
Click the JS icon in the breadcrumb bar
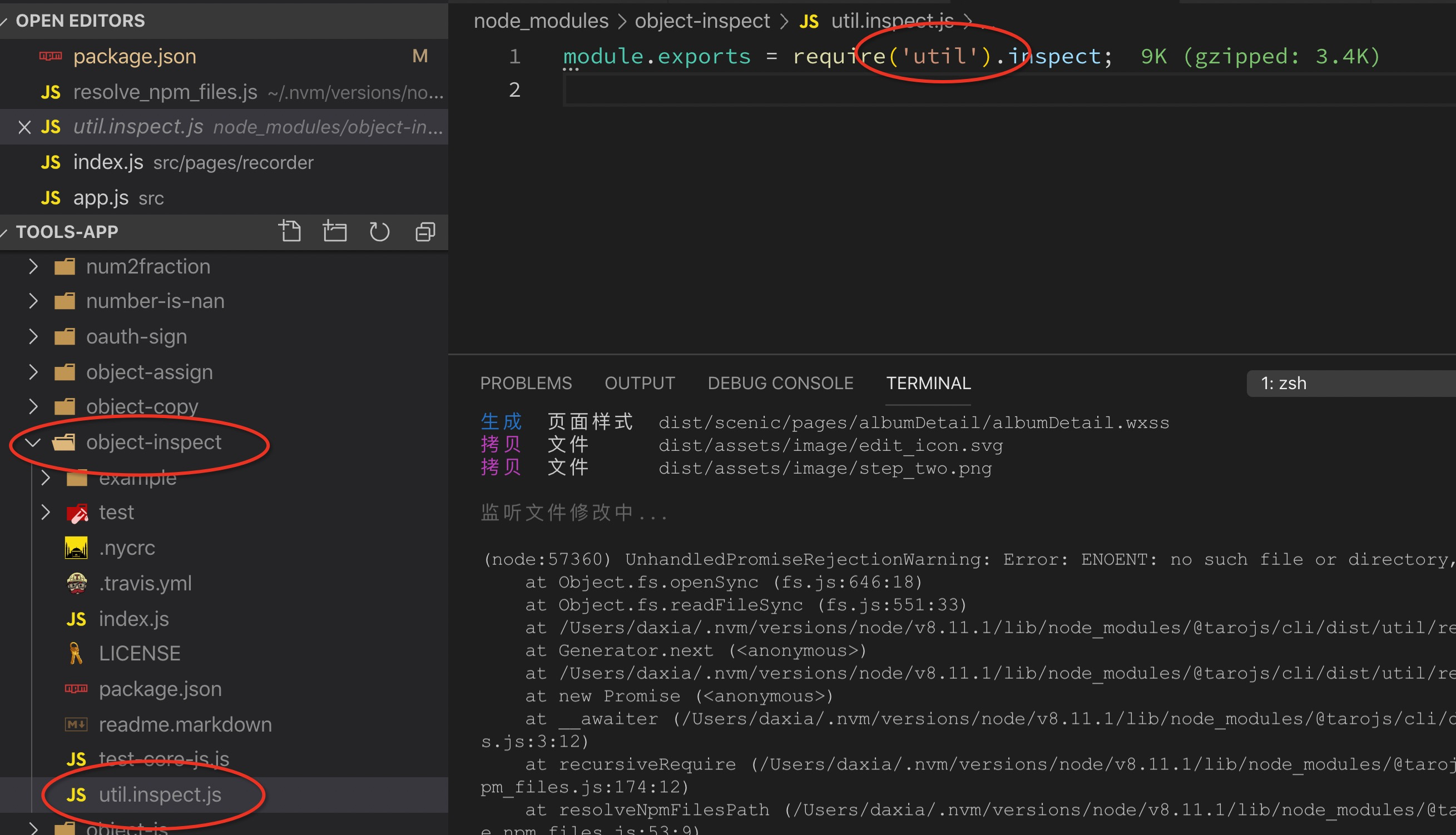[809, 20]
